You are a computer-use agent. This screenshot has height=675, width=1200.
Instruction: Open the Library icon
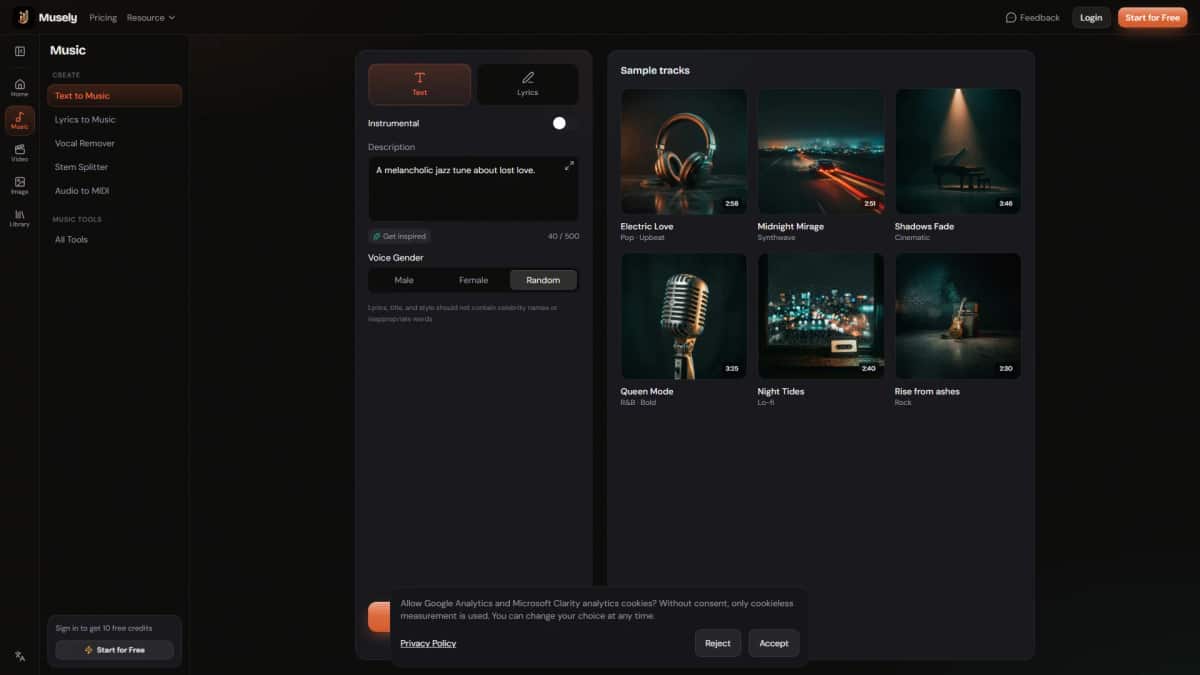coord(20,218)
